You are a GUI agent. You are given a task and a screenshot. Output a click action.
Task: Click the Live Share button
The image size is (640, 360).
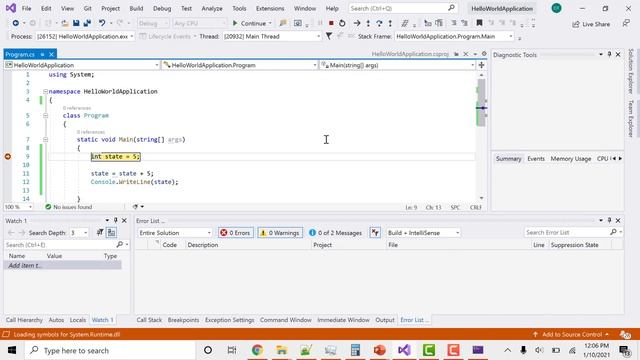[591, 24]
